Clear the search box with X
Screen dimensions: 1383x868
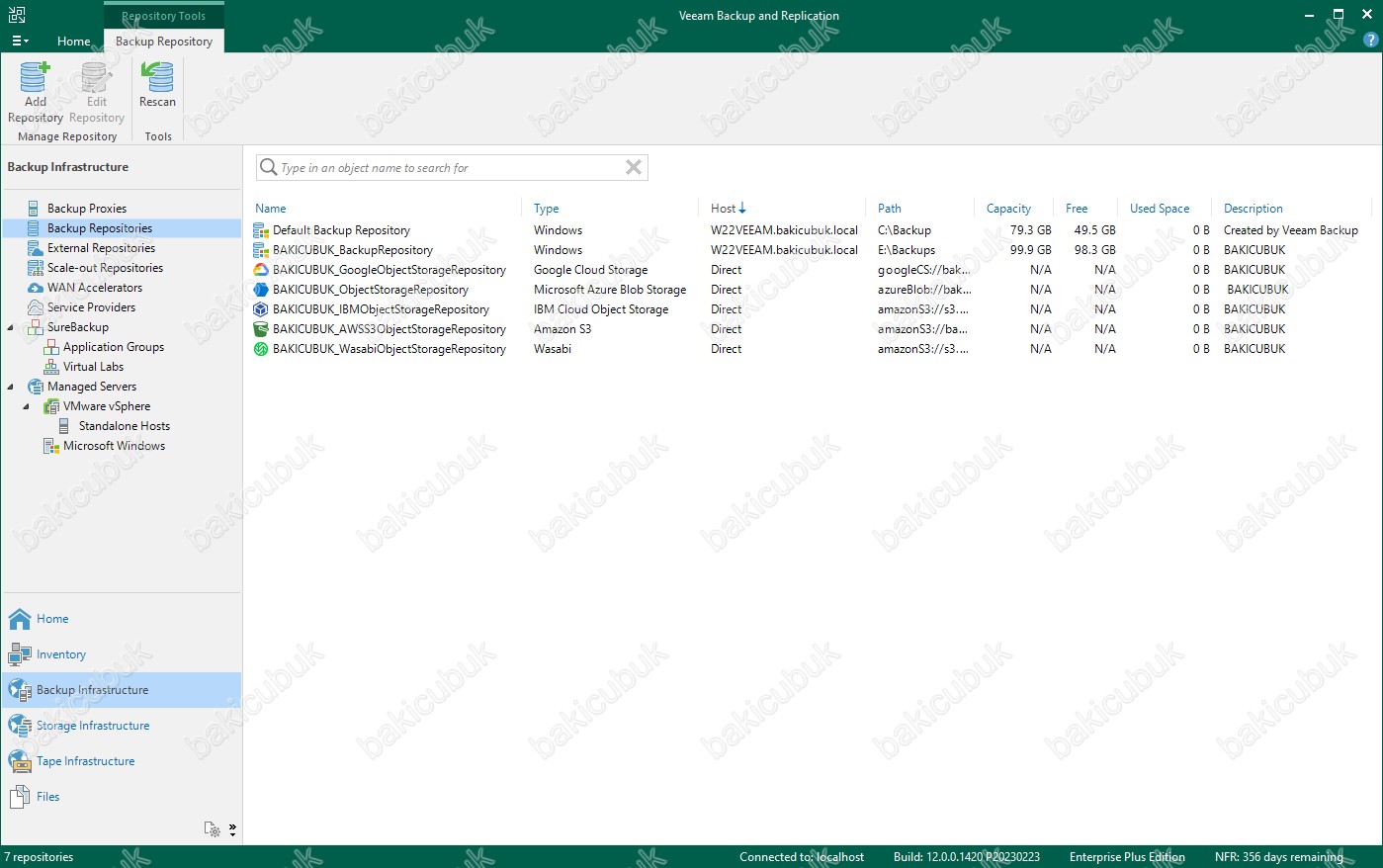tap(634, 168)
